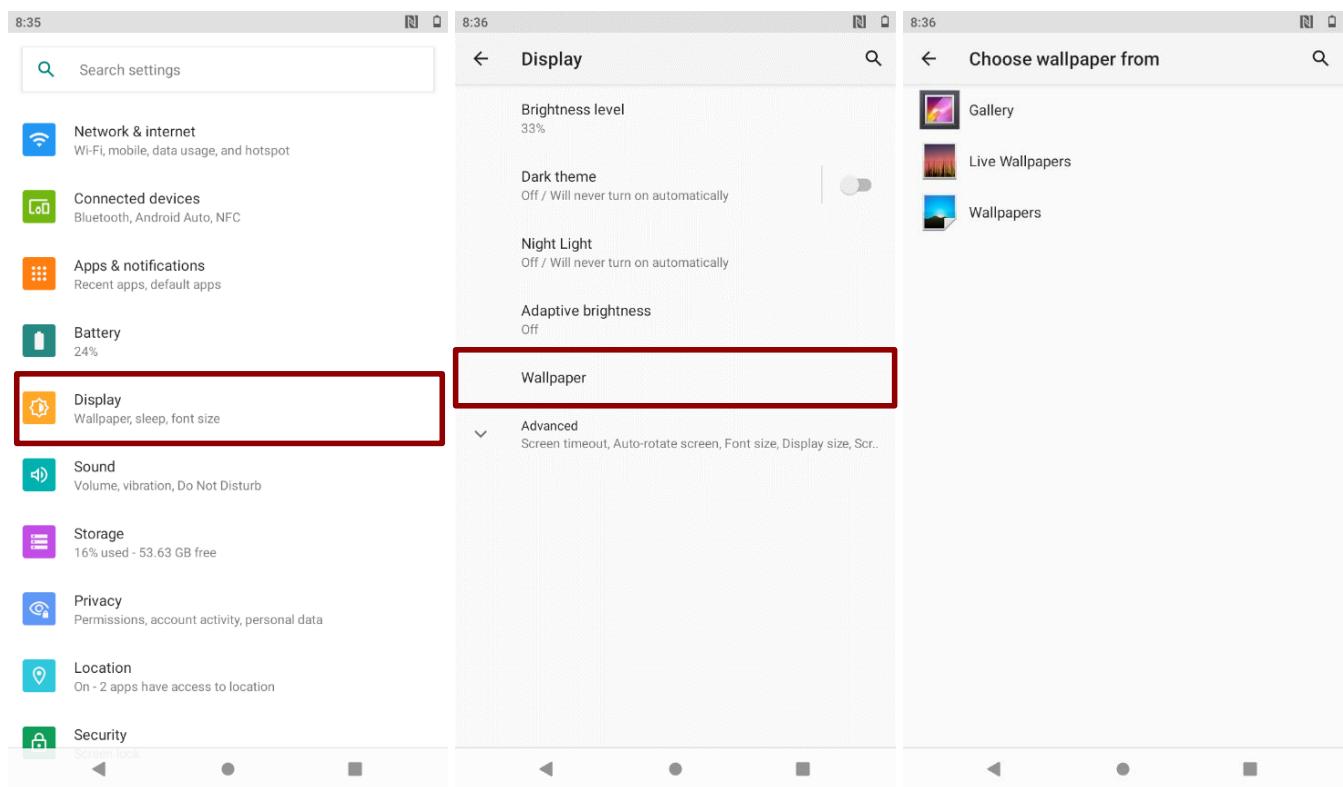The height and width of the screenshot is (787, 1343).
Task: Open Network & internet settings
Action: pyautogui.click(x=228, y=140)
